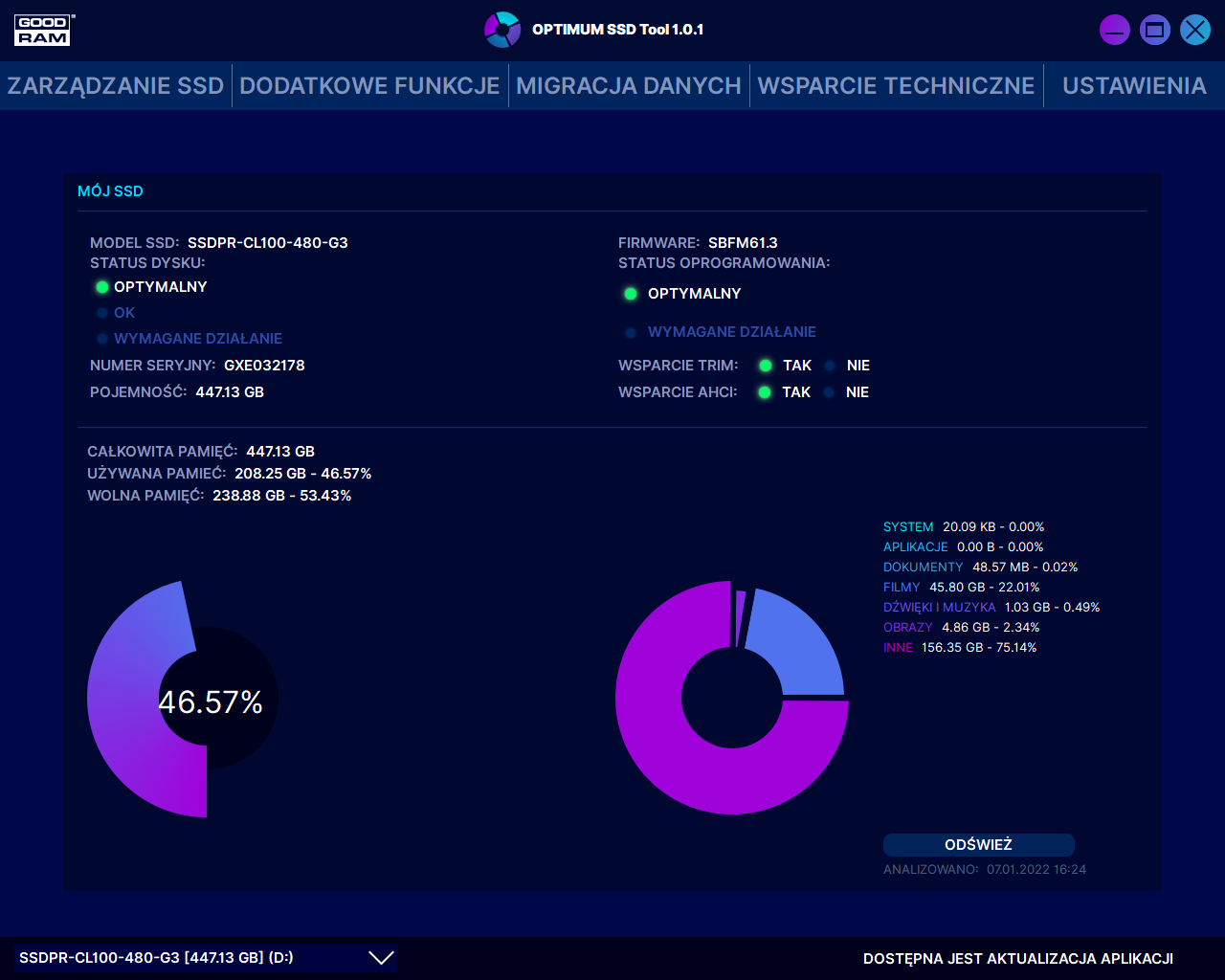Click model value SSDPR-CL100-480-G3

coord(268,243)
